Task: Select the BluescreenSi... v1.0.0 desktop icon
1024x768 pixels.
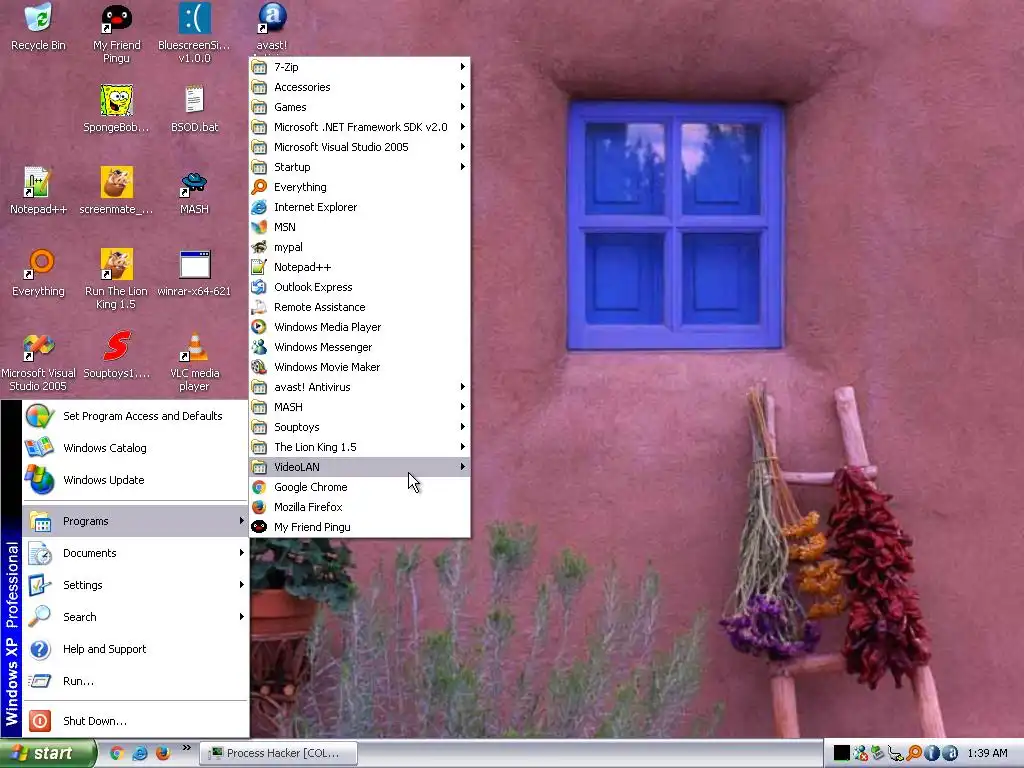Action: tap(194, 33)
